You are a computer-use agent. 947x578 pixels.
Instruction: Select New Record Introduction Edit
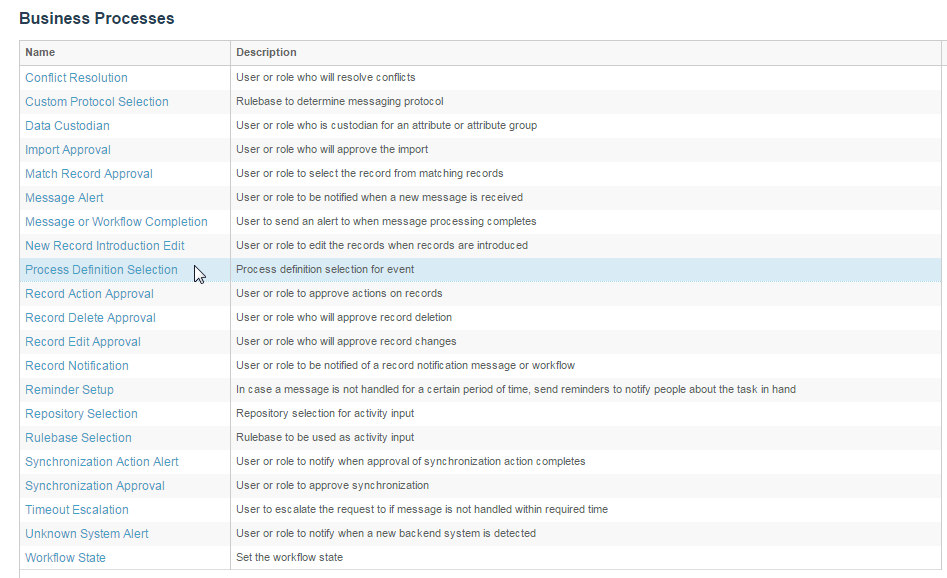point(104,246)
